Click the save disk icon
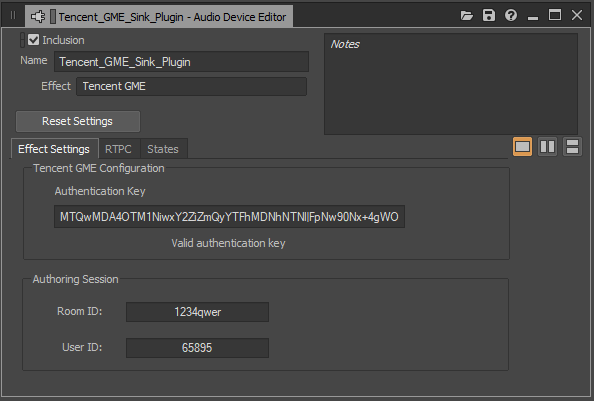 (489, 16)
